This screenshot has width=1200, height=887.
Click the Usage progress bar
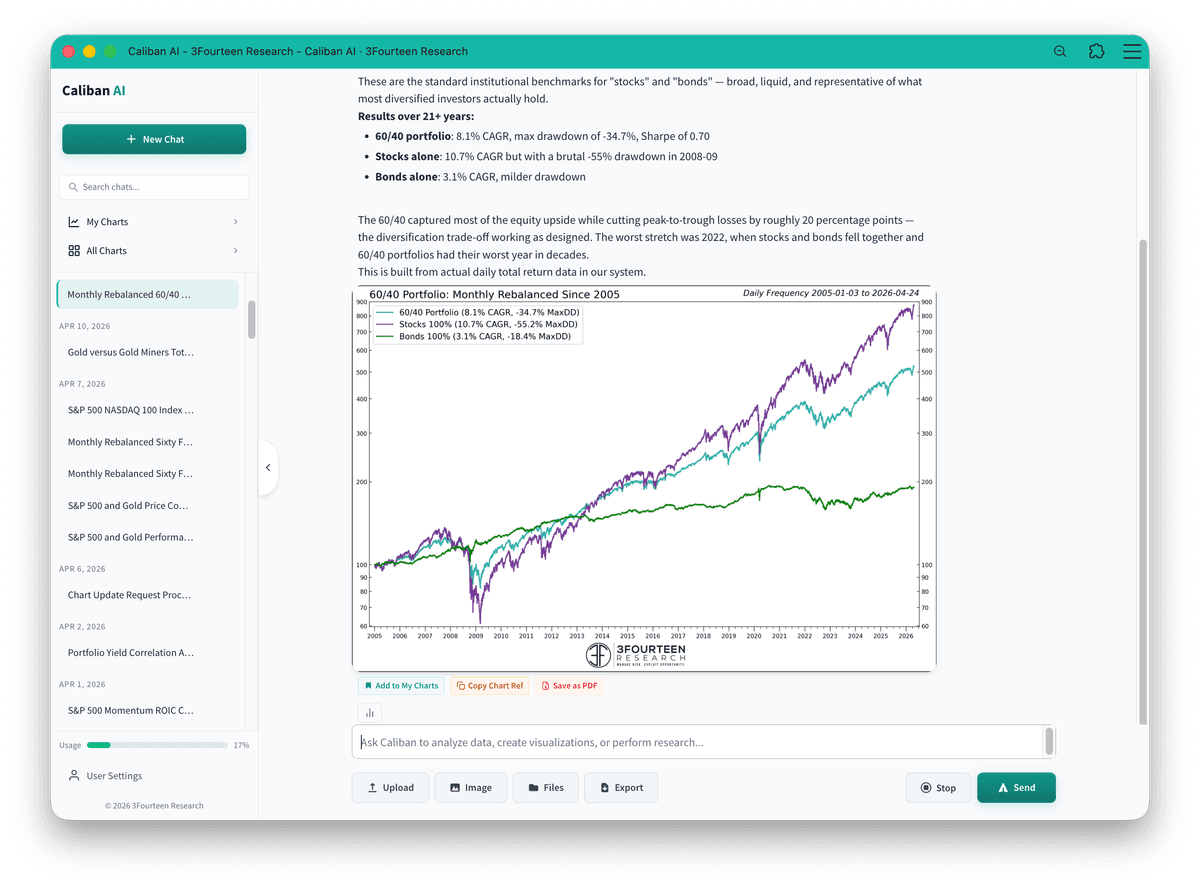pos(157,745)
